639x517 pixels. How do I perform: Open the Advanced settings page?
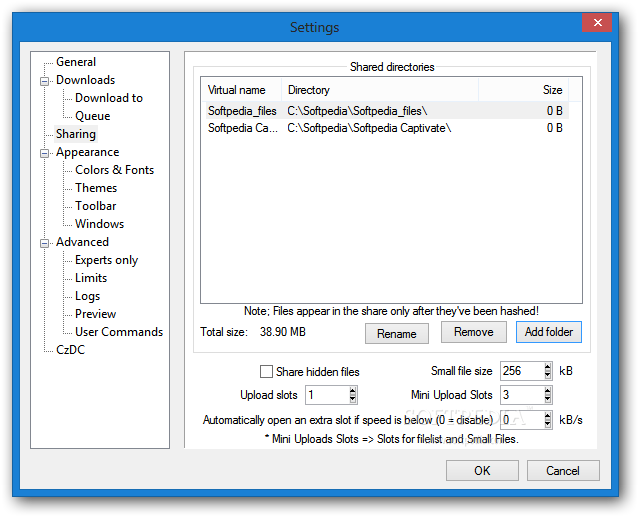point(82,242)
